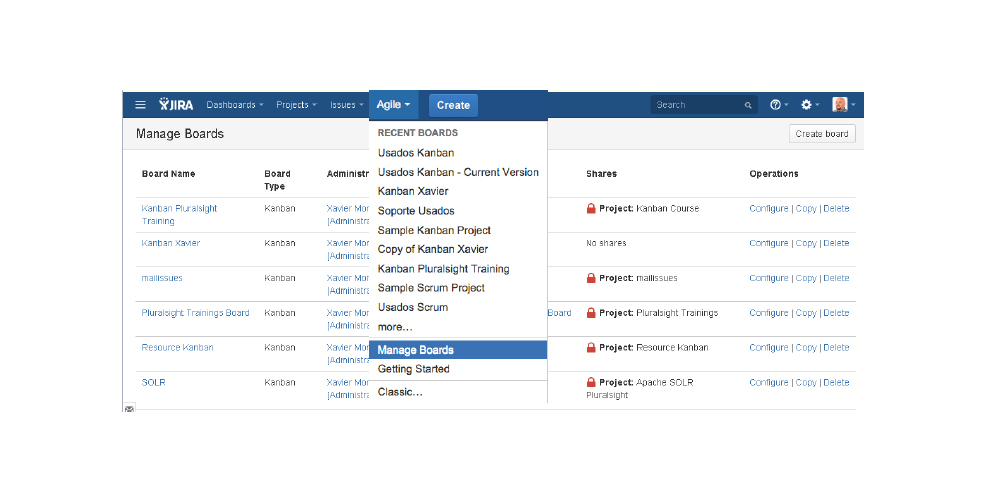This screenshot has width=1000, height=503.
Task: Open the Kanban Pluralsight Training board link
Action: pyautogui.click(x=179, y=215)
